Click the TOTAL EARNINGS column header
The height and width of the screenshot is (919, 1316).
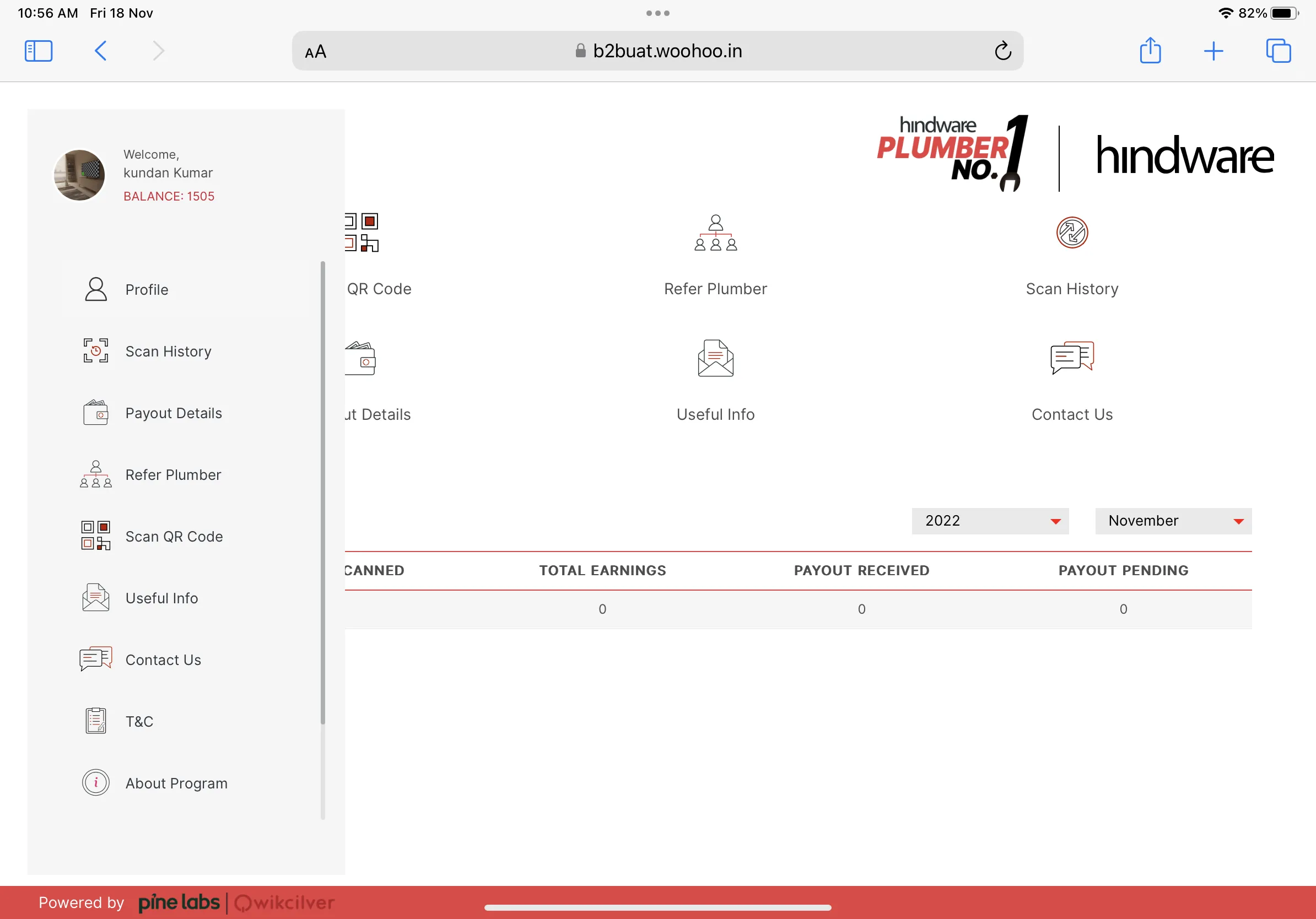(602, 571)
